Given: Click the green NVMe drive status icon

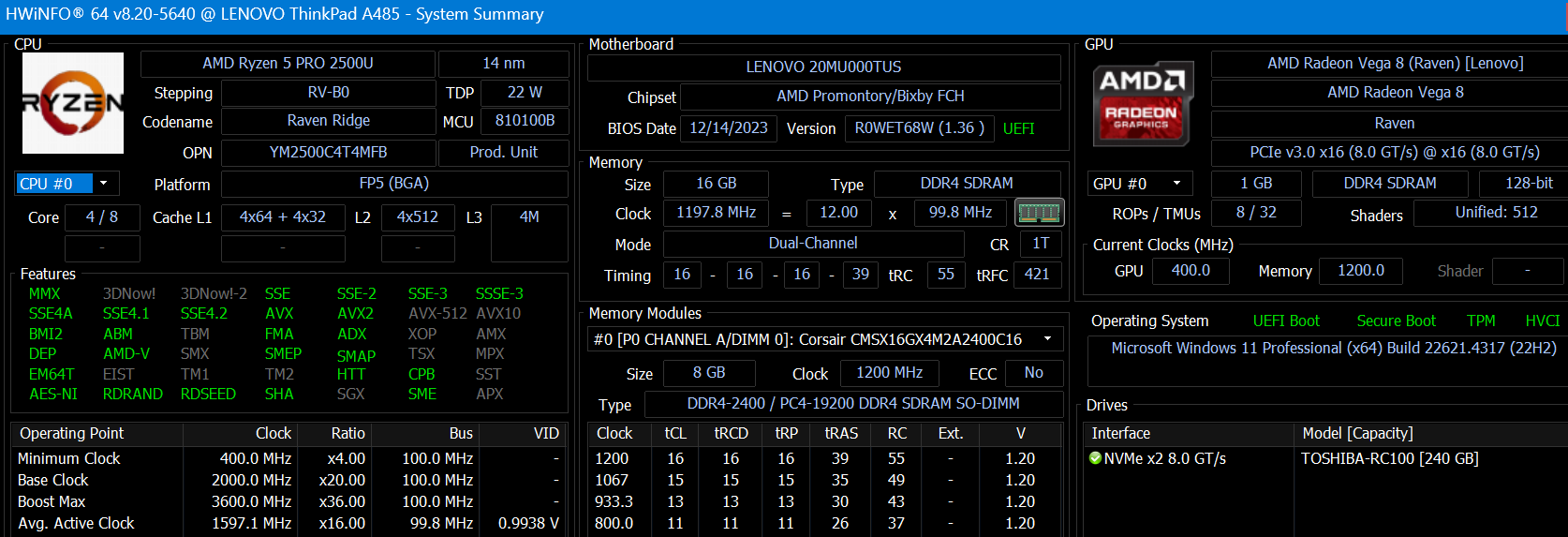Looking at the screenshot, I should click(1095, 458).
